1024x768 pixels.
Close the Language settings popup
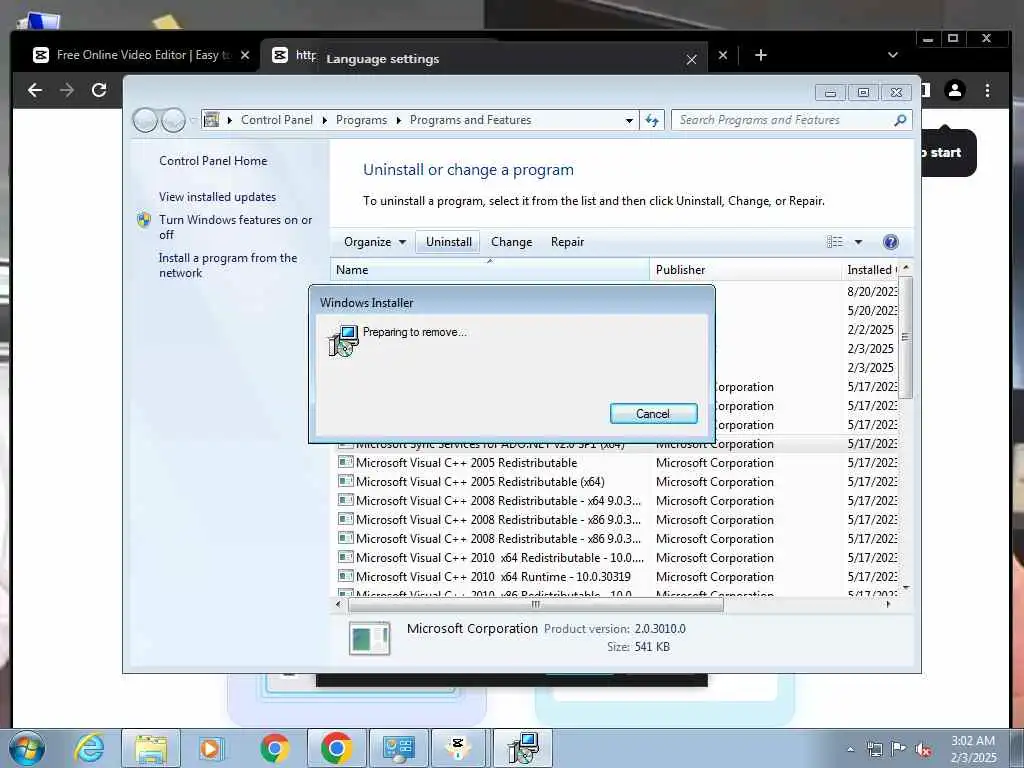[x=692, y=59]
